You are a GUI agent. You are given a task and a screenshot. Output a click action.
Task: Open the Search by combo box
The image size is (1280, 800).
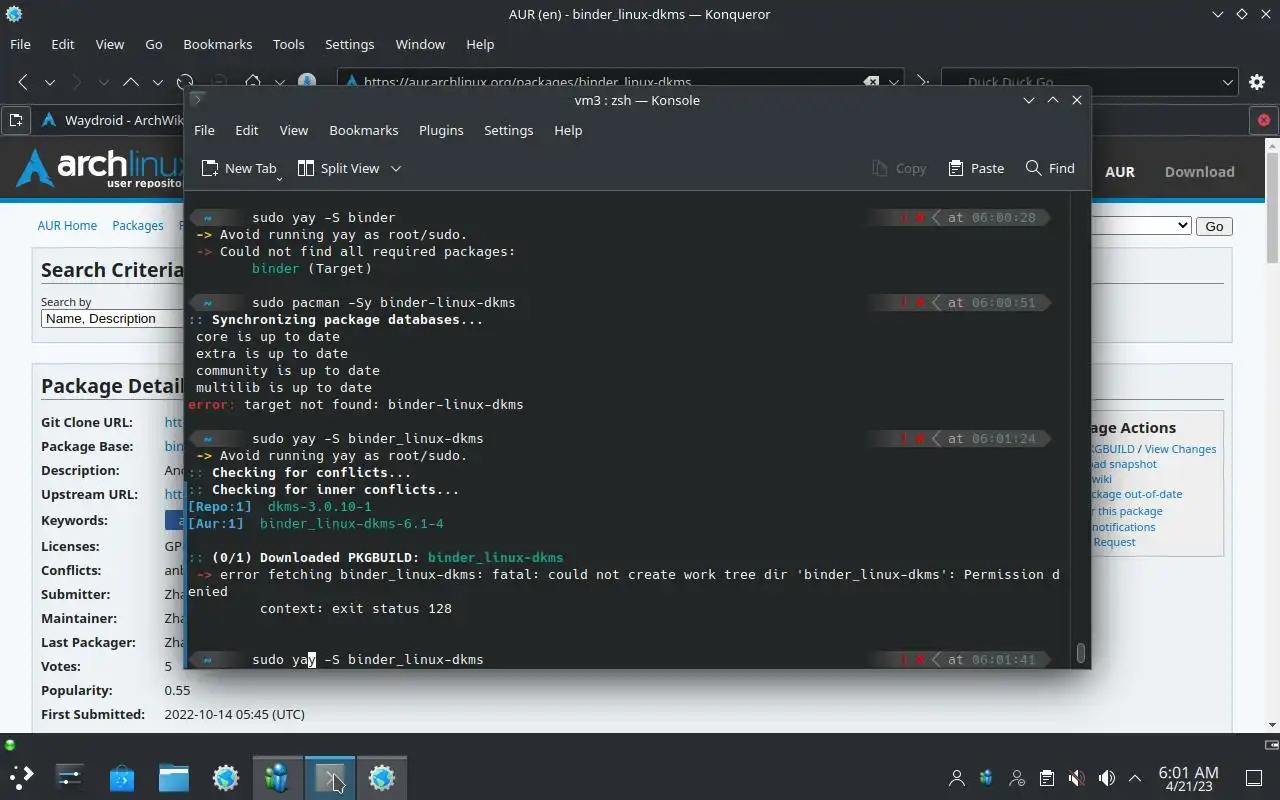point(112,318)
